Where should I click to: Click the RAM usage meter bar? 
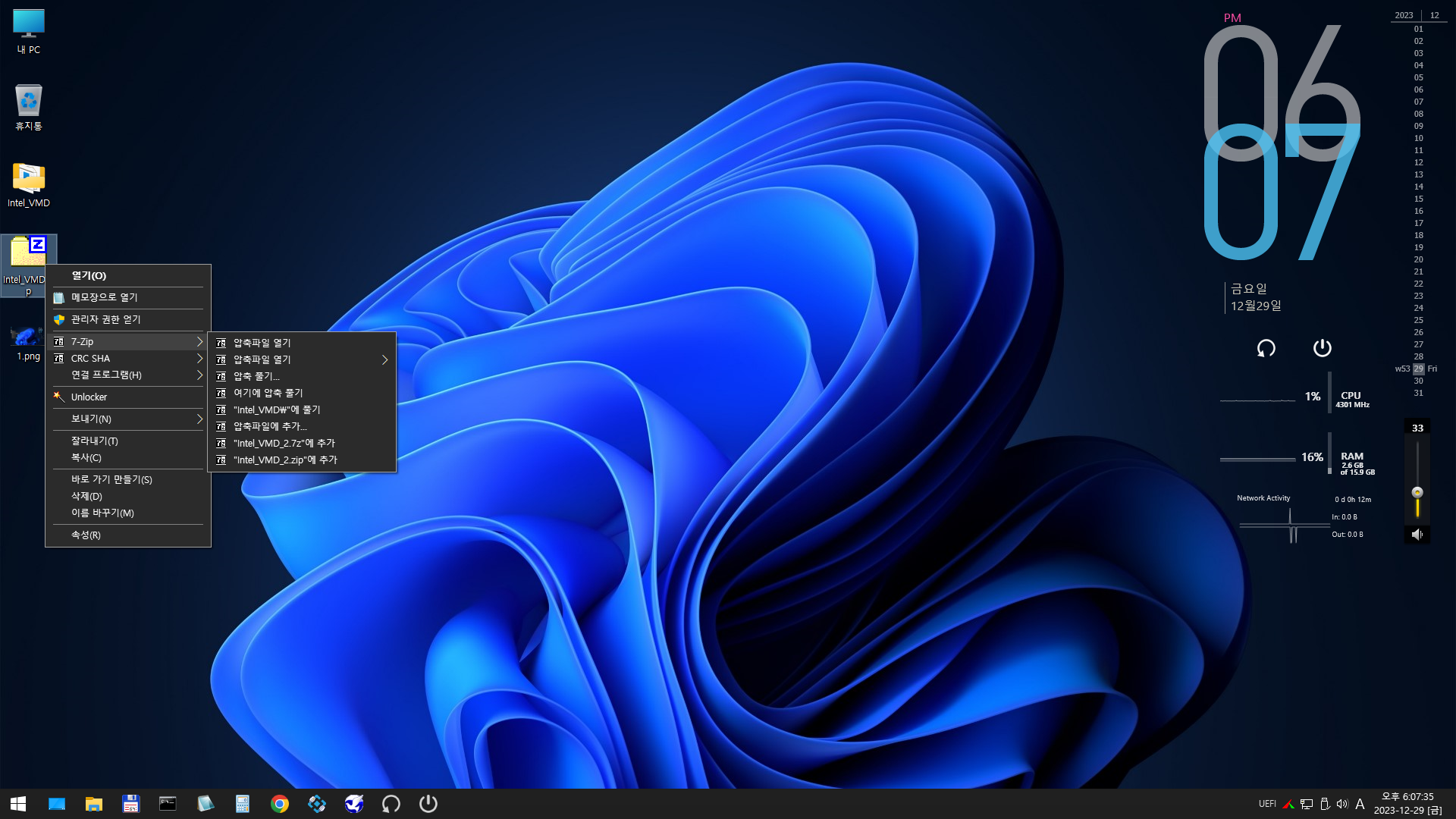coord(1329,453)
